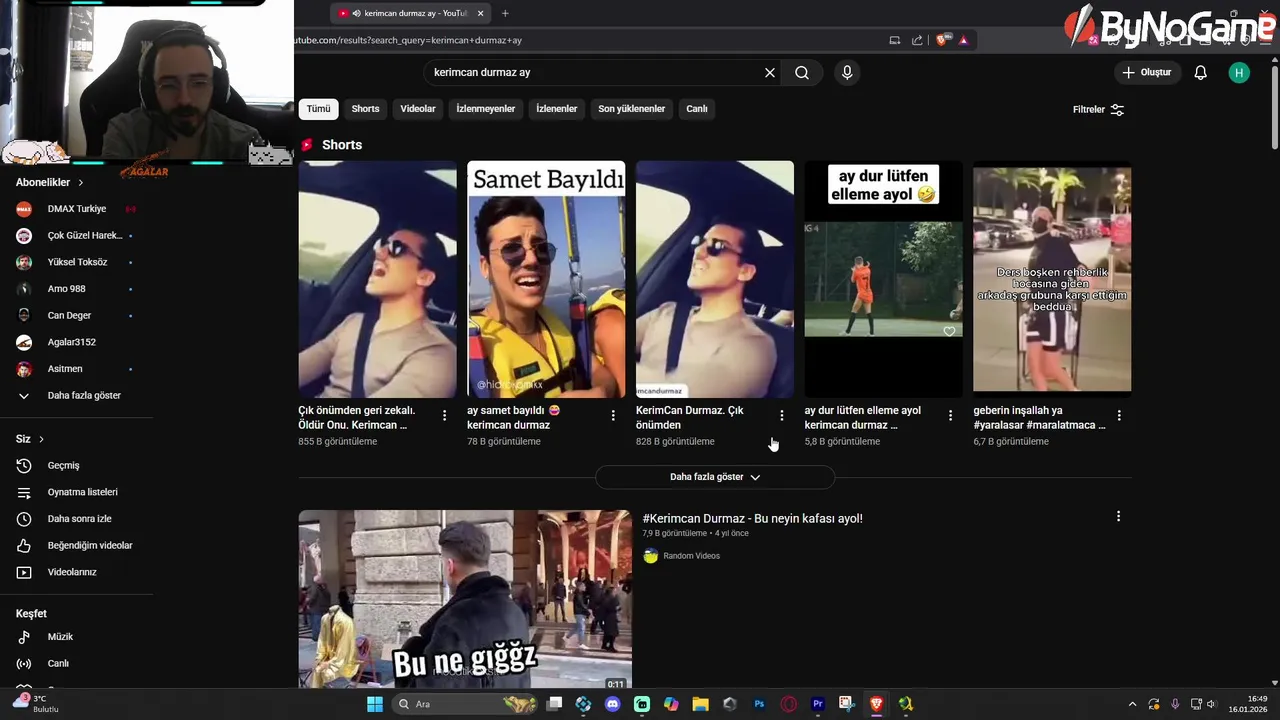Viewport: 1280px width, 720px height.
Task: Open File Explorer from the taskbar
Action: (x=700, y=704)
